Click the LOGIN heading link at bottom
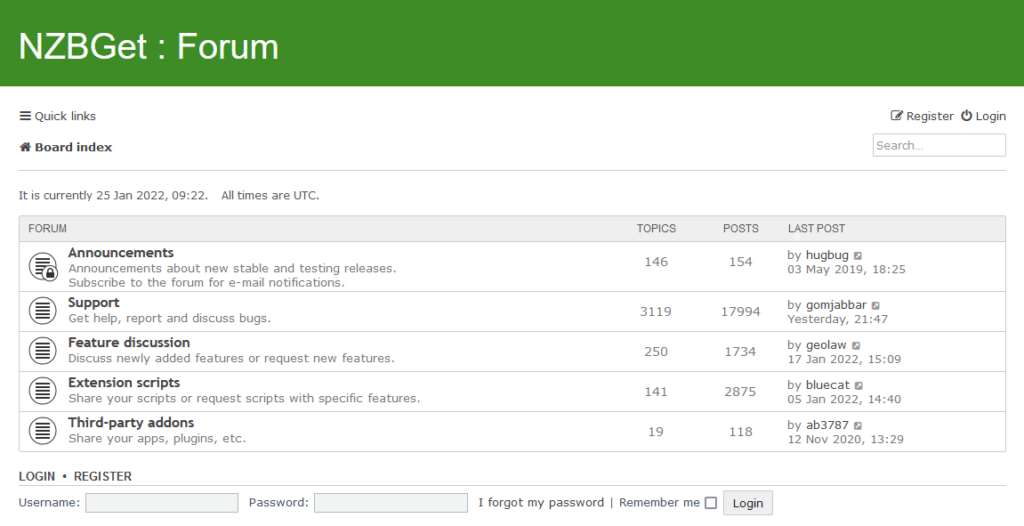Viewport: 1024px width, 526px height. 37,476
